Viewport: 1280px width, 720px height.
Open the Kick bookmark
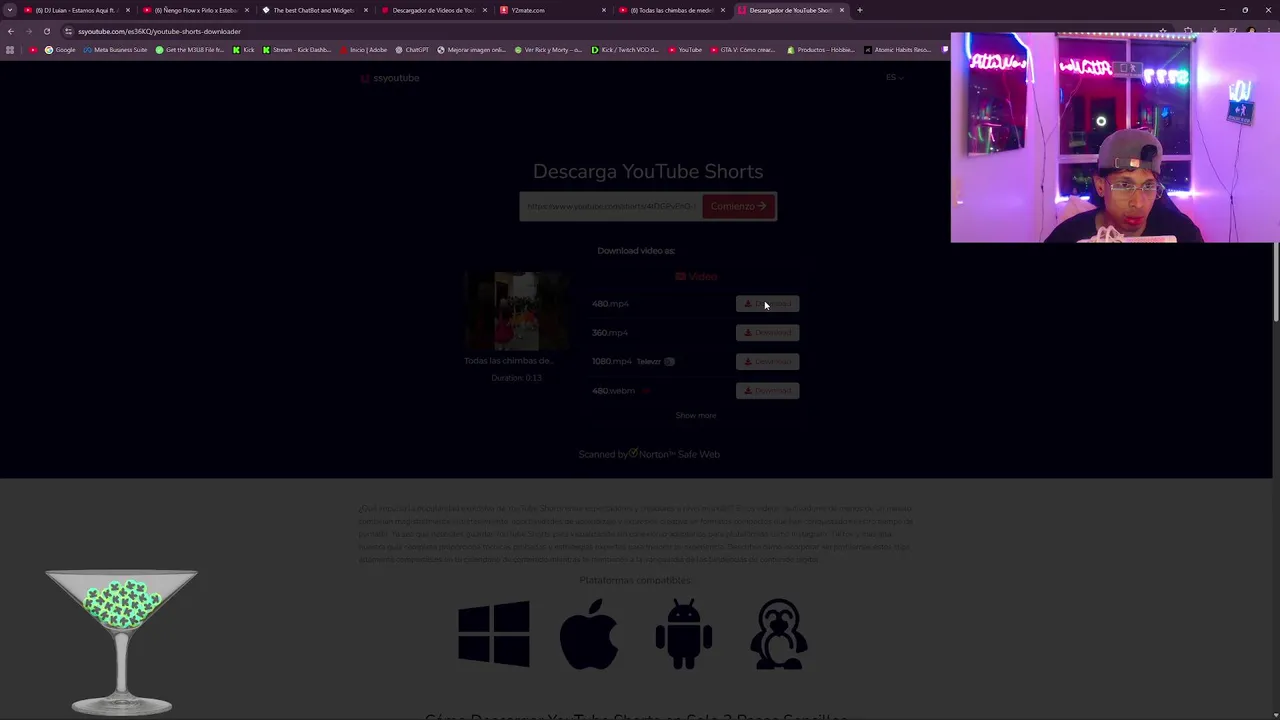(245, 50)
